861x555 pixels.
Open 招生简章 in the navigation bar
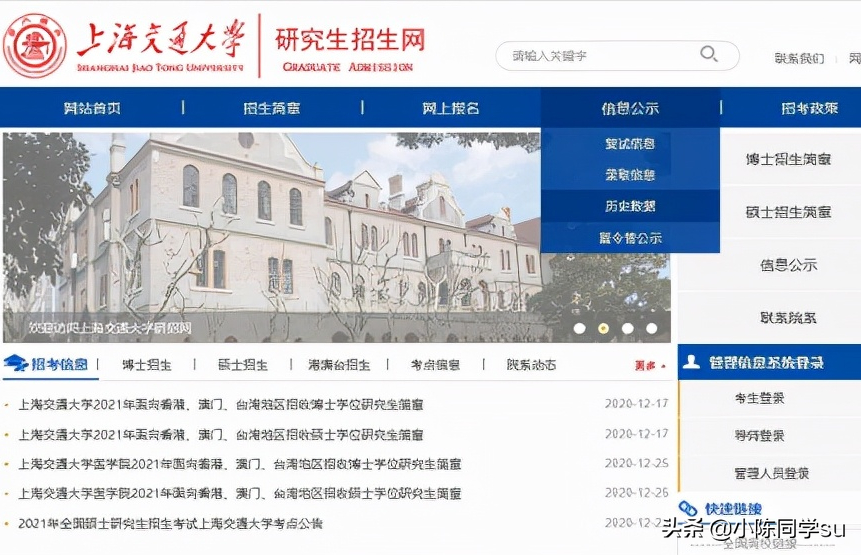coord(271,108)
